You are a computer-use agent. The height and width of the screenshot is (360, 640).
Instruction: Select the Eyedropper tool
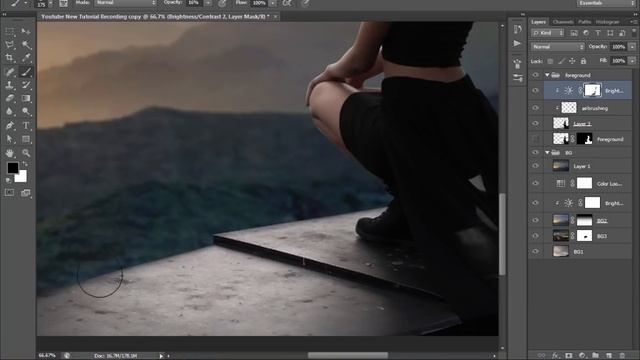[x=26, y=58]
